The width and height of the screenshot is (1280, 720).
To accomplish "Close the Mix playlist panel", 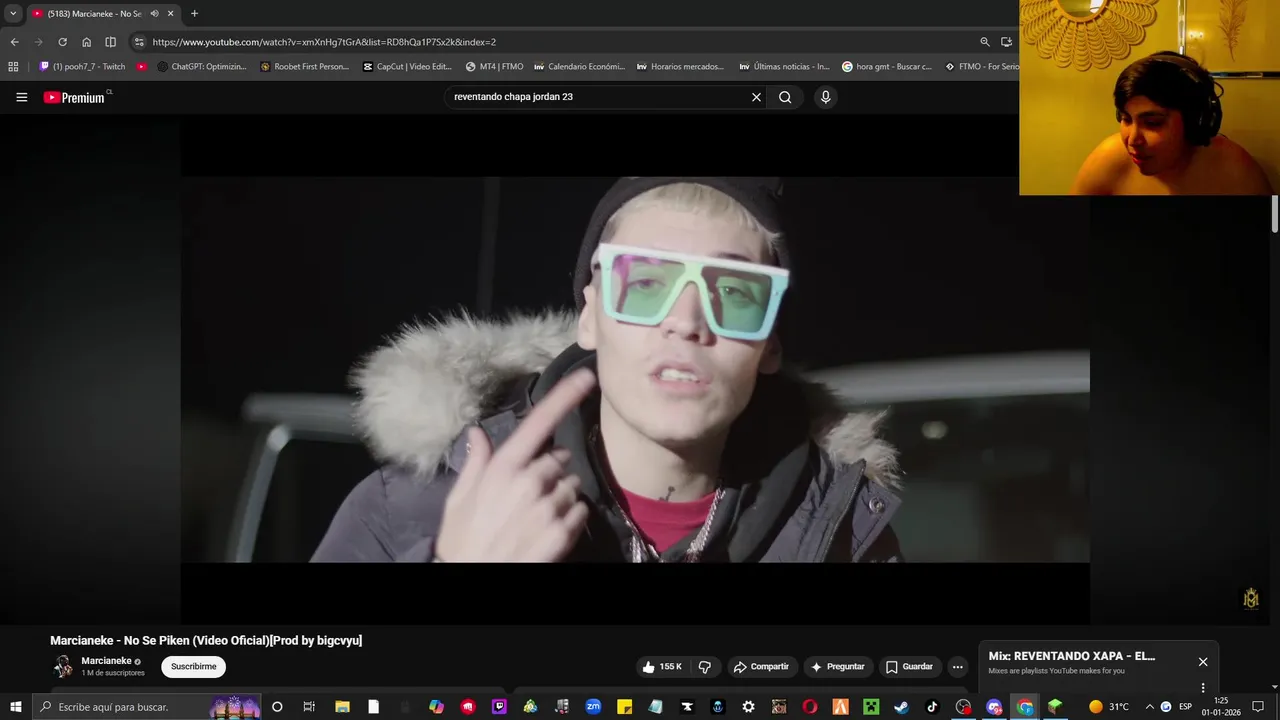I will 1203,662.
